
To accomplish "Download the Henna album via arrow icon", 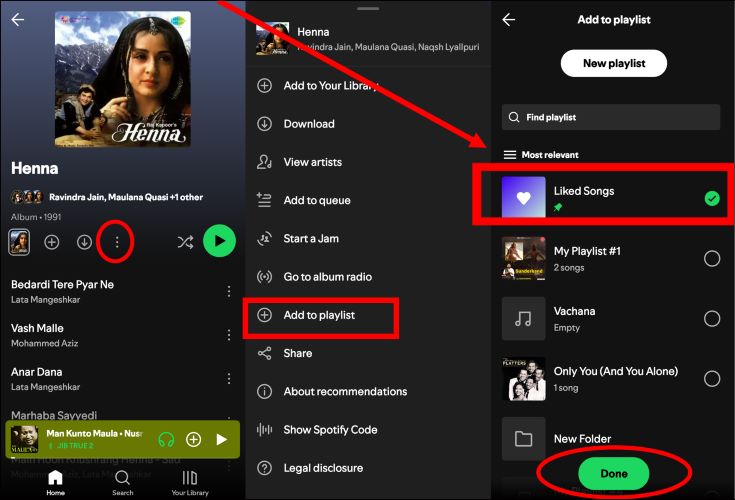I will click(x=84, y=242).
